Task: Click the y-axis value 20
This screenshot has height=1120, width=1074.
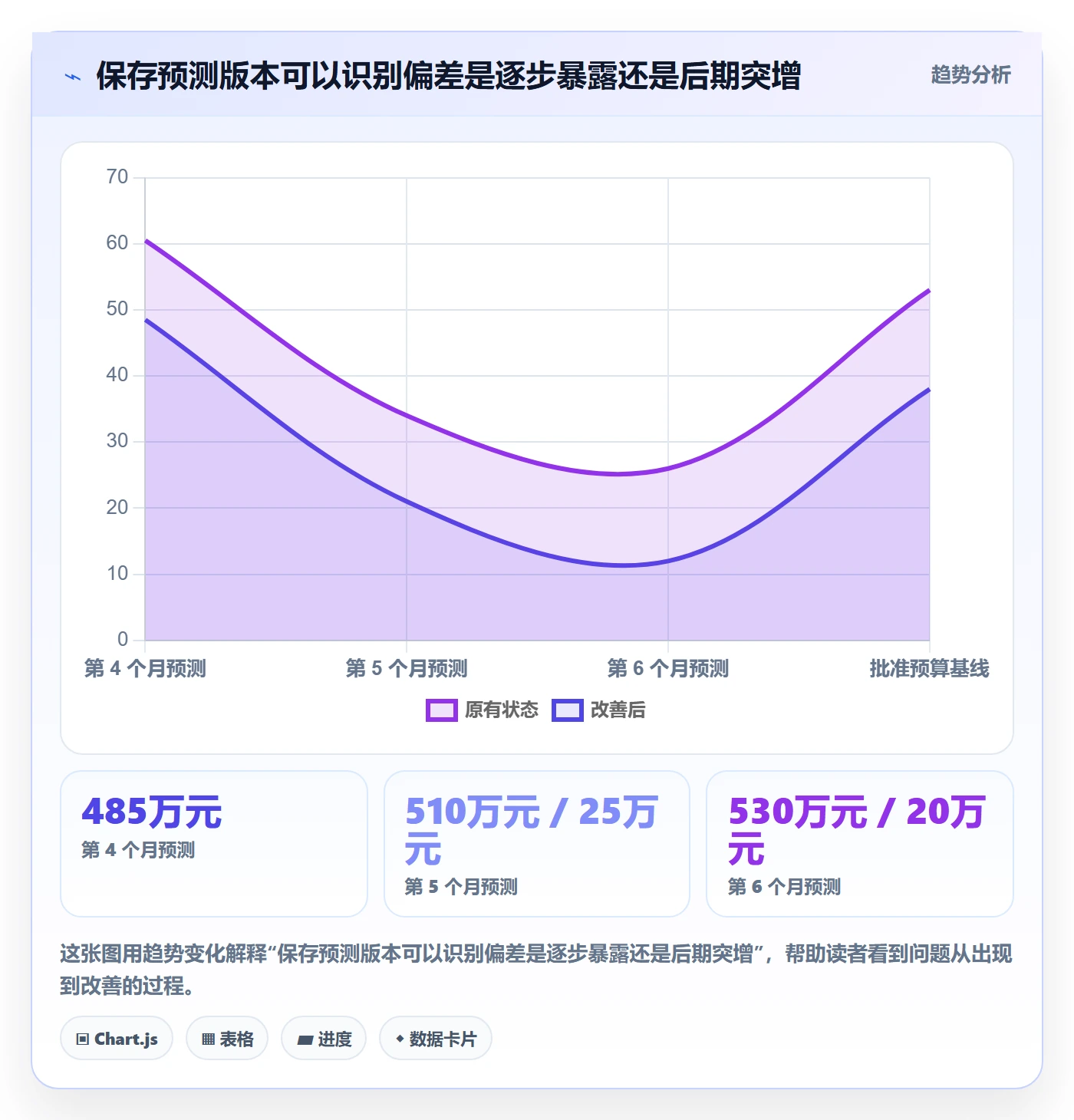Action: pyautogui.click(x=117, y=507)
